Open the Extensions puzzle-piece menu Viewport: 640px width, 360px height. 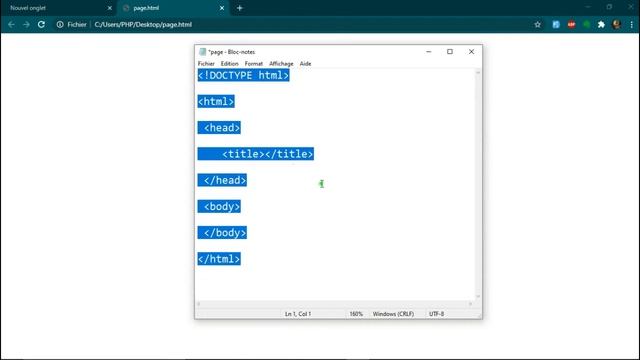tap(601, 24)
